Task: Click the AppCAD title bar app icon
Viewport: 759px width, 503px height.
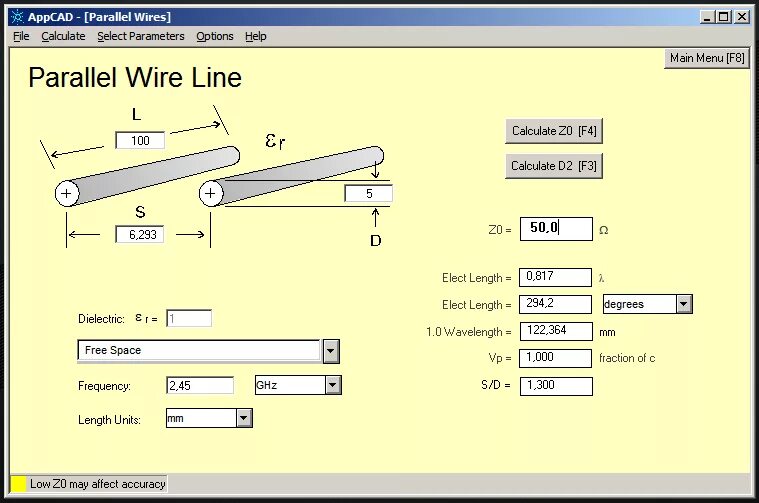Action: pos(17,17)
